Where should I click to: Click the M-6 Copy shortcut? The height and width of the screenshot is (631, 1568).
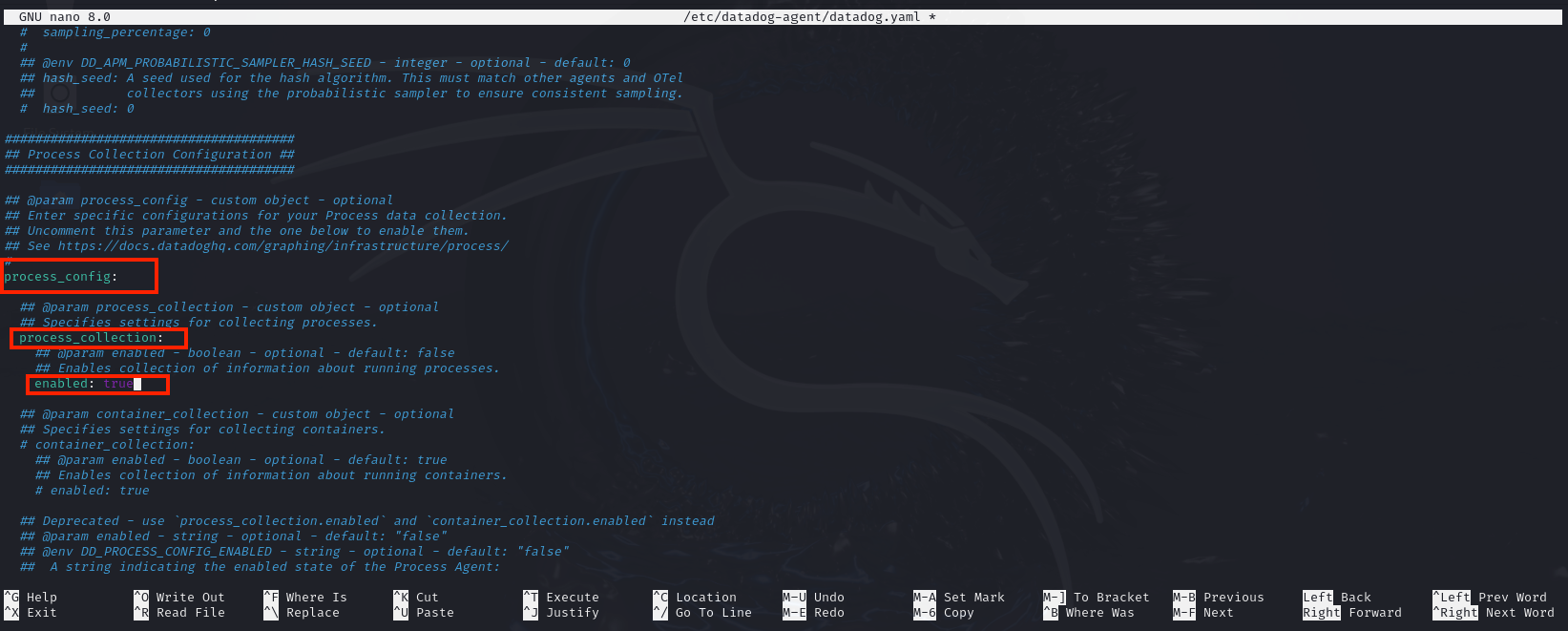tap(943, 613)
